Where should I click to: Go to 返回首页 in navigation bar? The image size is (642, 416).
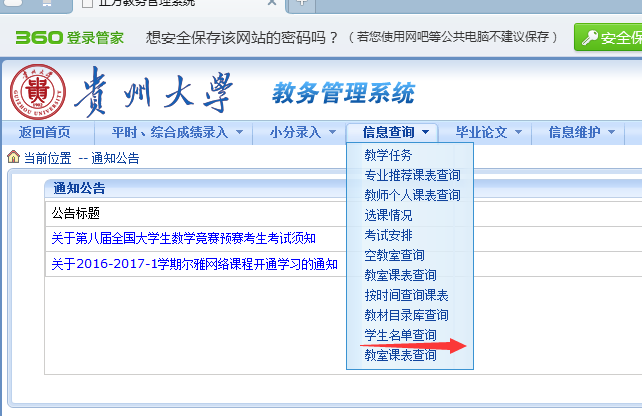[x=45, y=132]
